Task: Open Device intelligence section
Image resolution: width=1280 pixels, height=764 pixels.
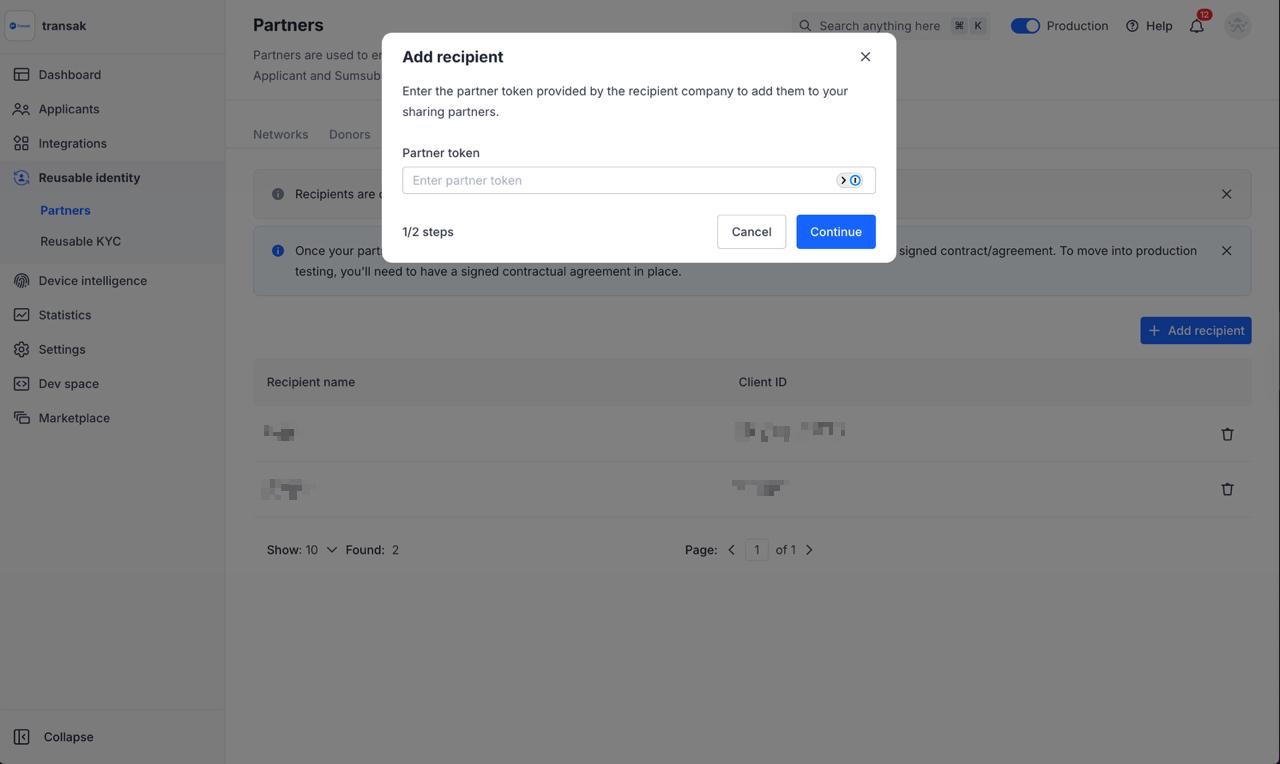Action: coord(92,281)
